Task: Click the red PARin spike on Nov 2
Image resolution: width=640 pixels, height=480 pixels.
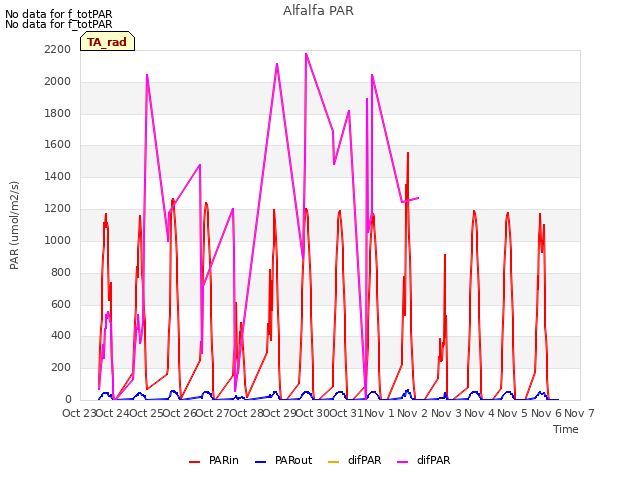Action: point(408,153)
